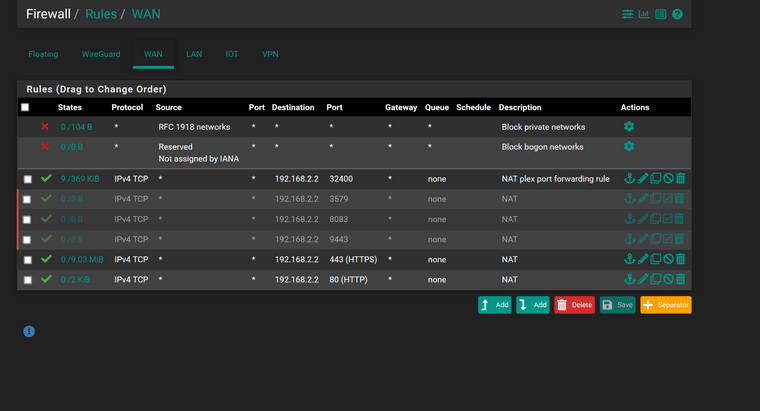Enable the disabled port 8083 rule

pos(668,219)
